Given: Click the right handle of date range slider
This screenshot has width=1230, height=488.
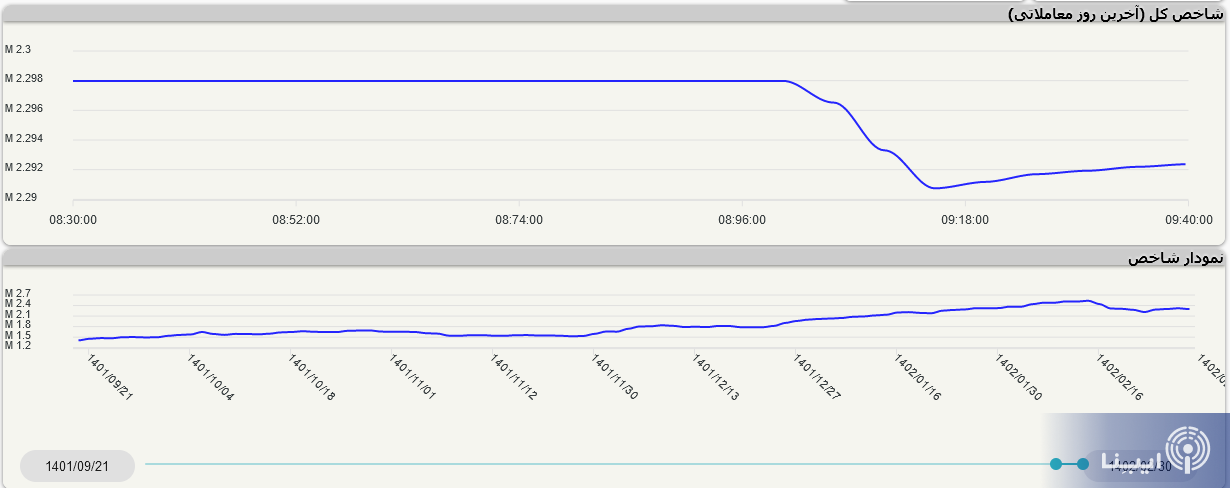Looking at the screenshot, I should [1083, 464].
